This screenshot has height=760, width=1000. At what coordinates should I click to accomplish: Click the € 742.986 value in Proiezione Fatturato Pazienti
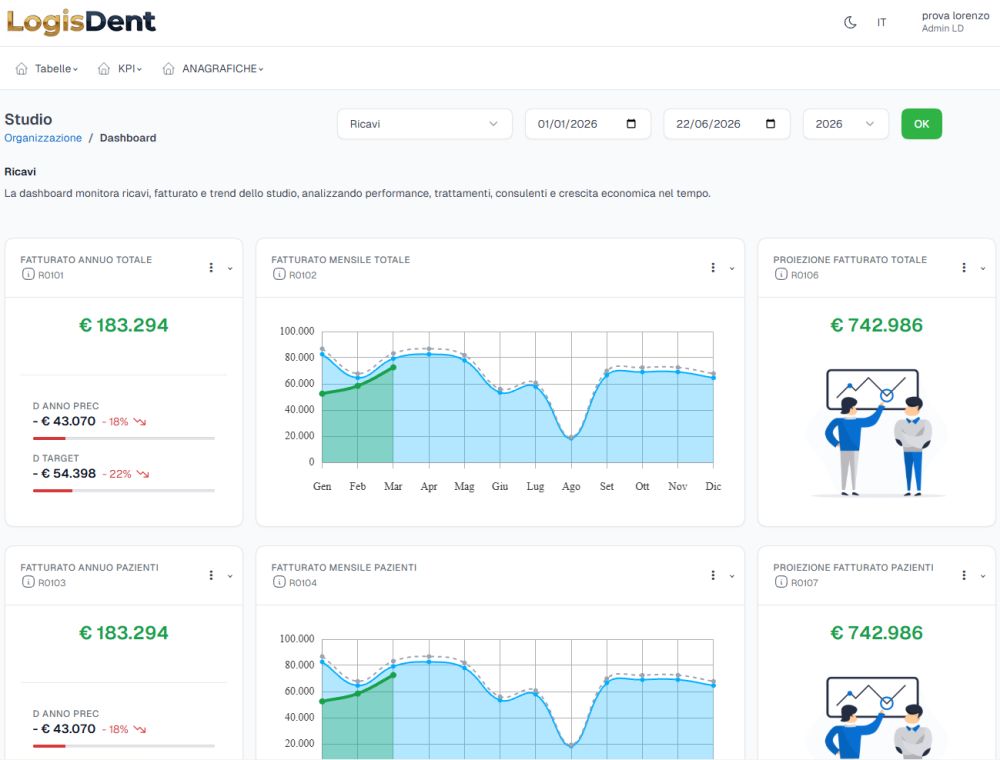pyautogui.click(x=876, y=632)
